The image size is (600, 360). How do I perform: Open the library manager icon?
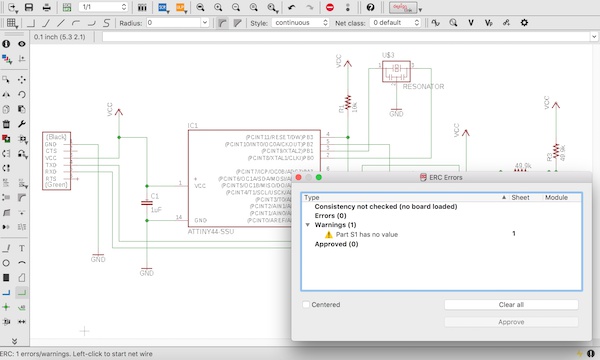click(142, 7)
